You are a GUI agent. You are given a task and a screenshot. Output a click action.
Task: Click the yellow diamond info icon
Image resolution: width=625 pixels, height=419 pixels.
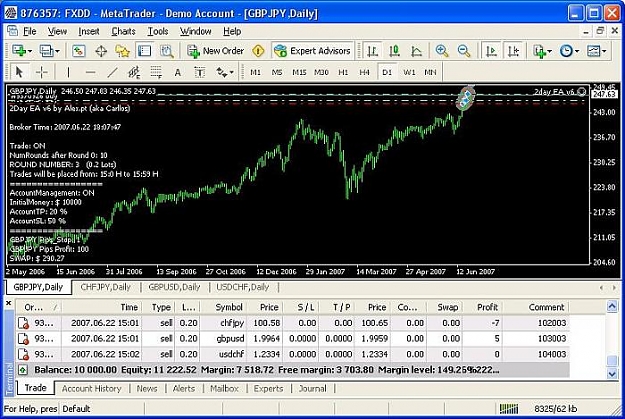tap(258, 51)
